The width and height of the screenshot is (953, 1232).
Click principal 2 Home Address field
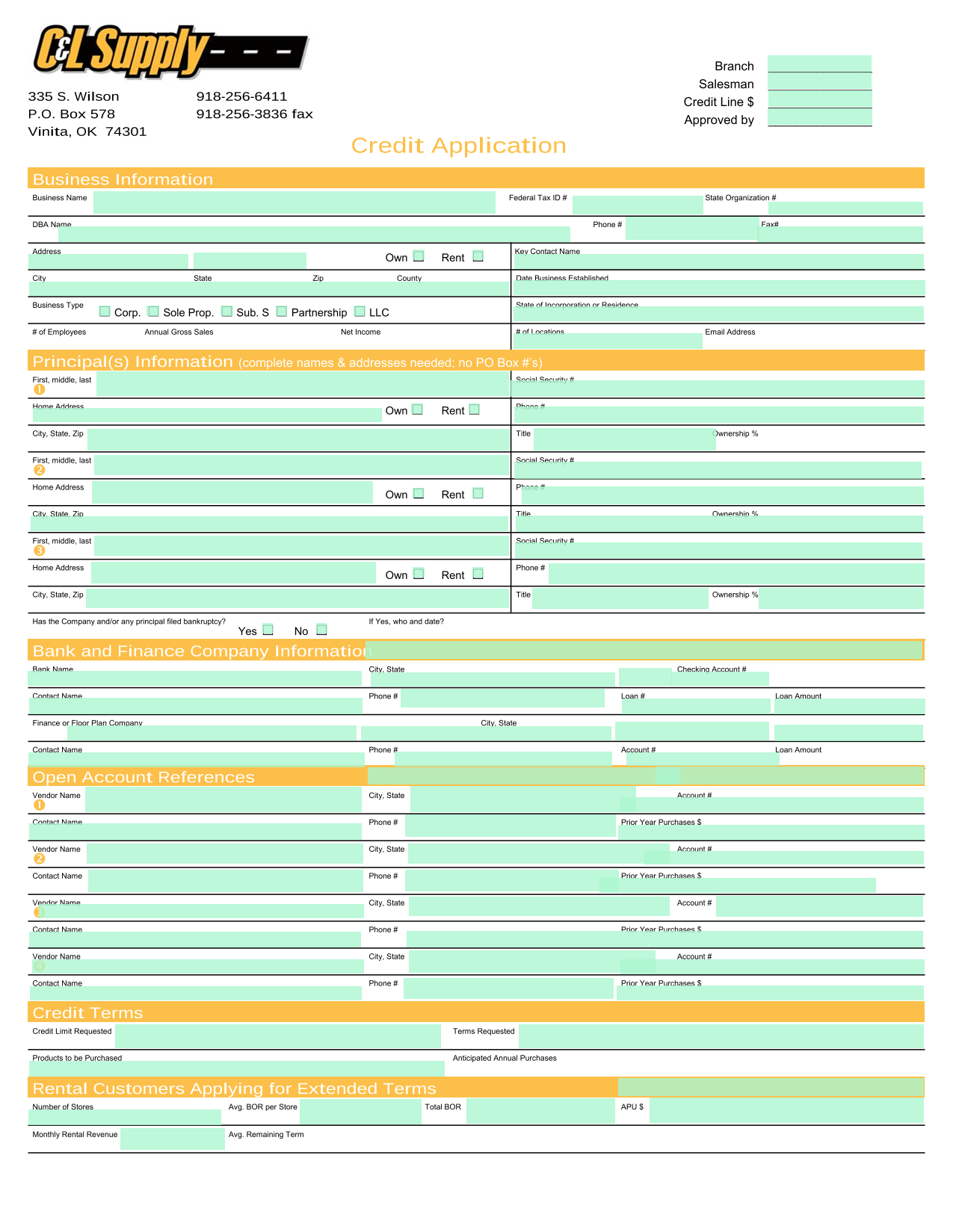tap(232, 492)
